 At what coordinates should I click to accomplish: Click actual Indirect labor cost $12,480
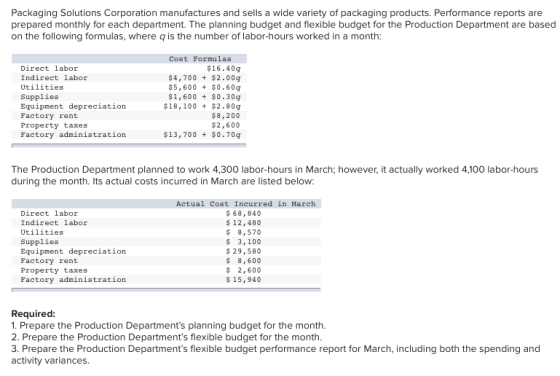[244, 223]
